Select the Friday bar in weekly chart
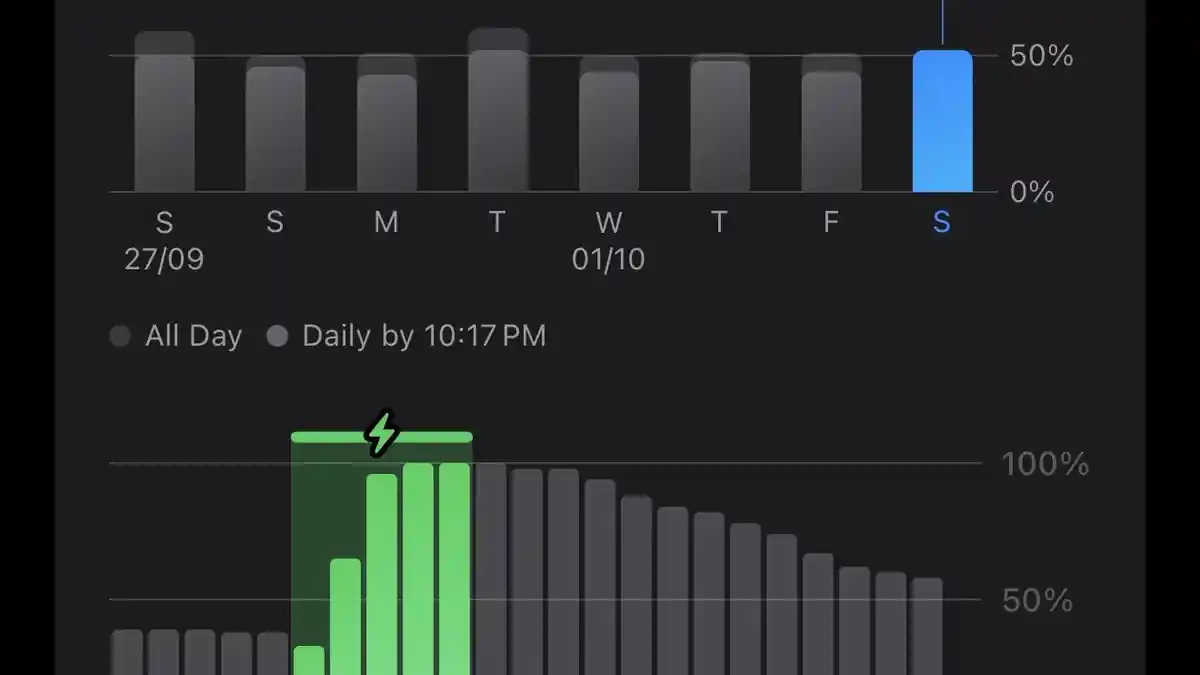1200x675 pixels. point(831,128)
